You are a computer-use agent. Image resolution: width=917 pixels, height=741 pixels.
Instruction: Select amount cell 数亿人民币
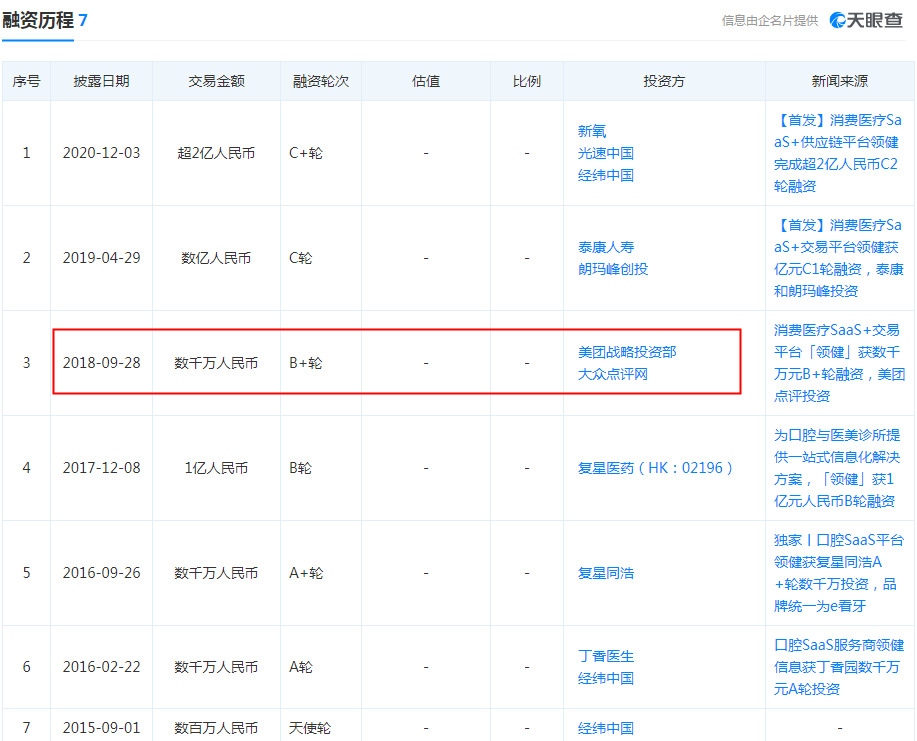pyautogui.click(x=216, y=258)
